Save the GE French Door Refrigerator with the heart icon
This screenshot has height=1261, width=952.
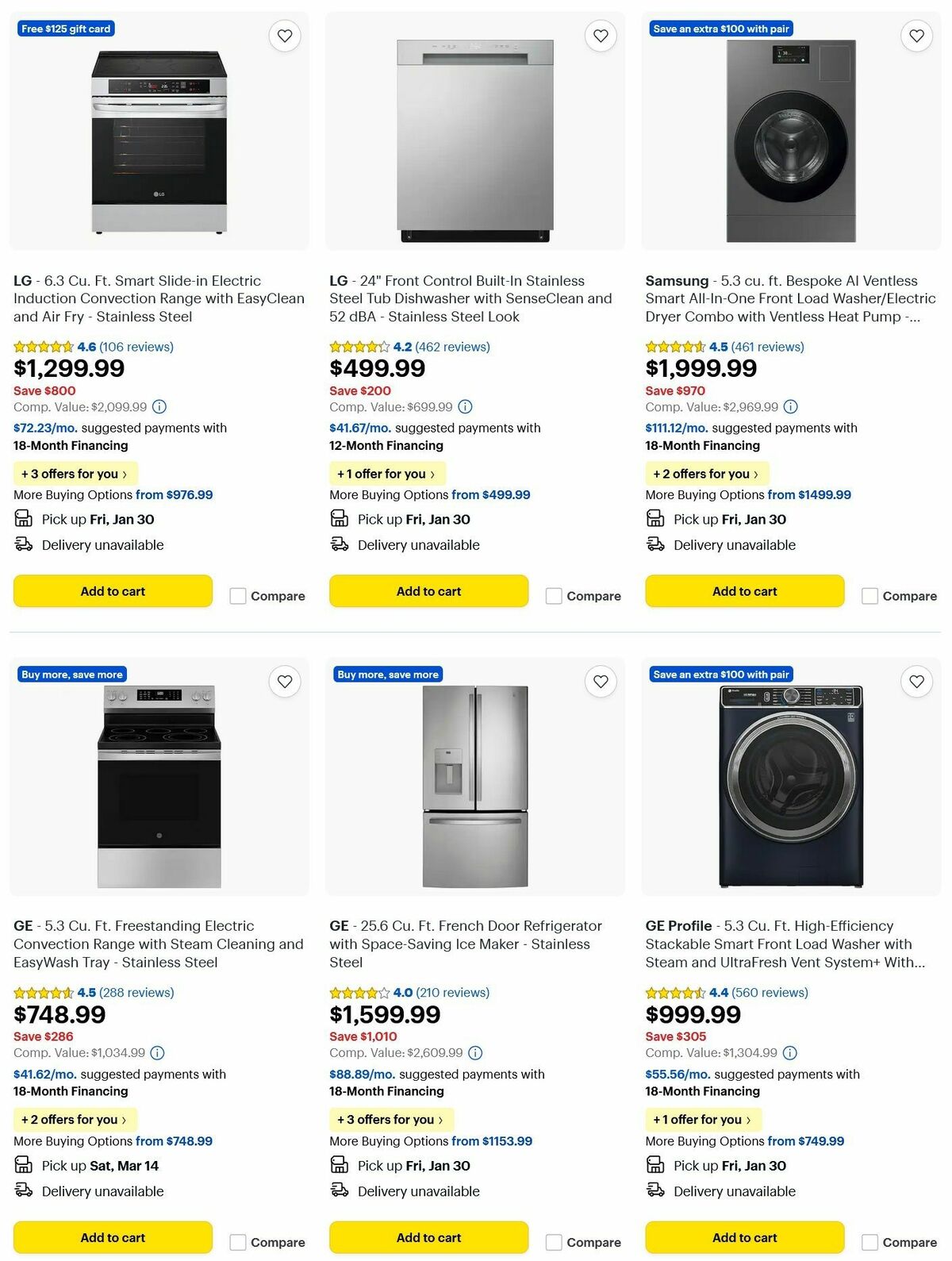pos(601,681)
